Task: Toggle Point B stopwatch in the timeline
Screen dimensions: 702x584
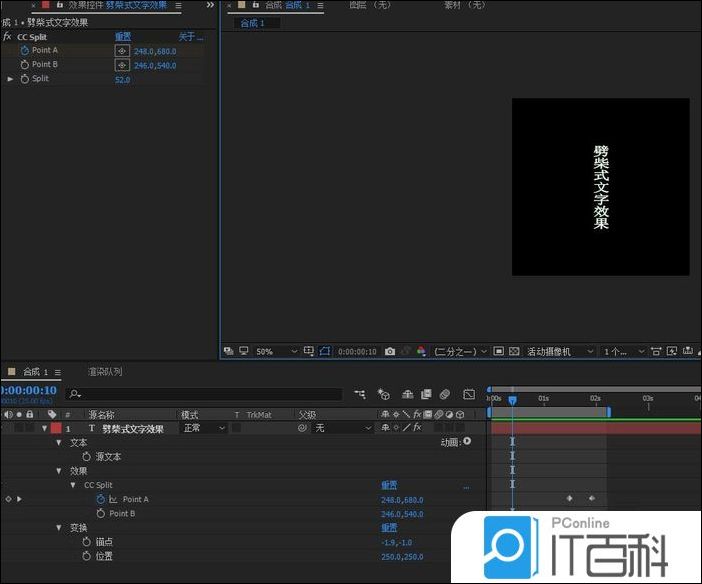Action: [x=100, y=514]
